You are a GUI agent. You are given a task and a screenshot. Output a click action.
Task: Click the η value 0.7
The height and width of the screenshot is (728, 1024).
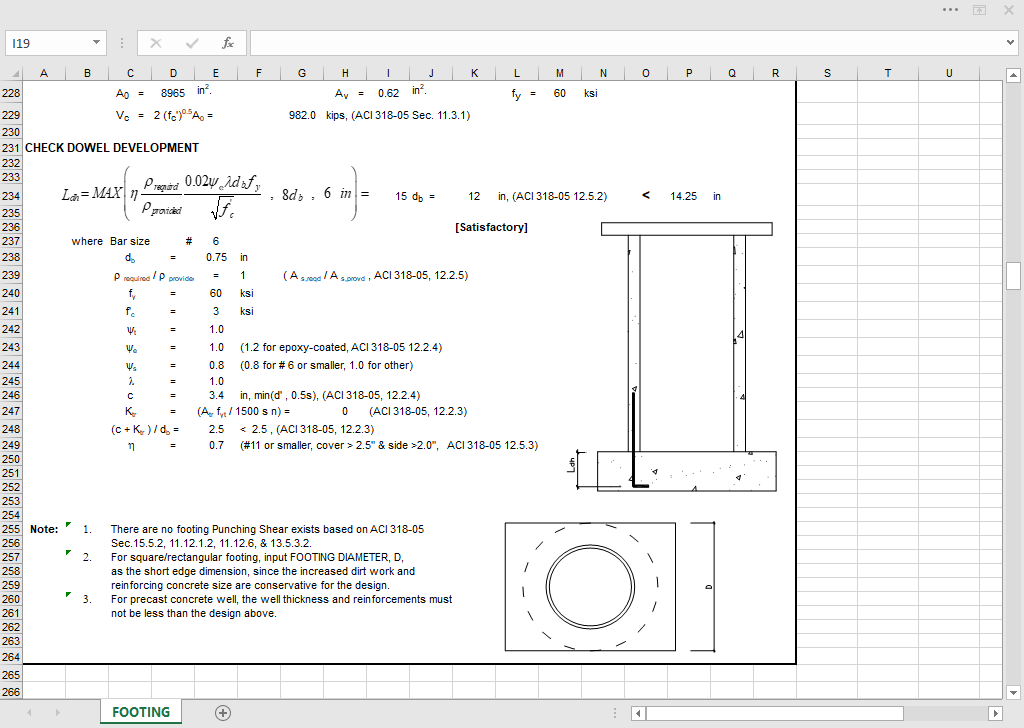216,445
